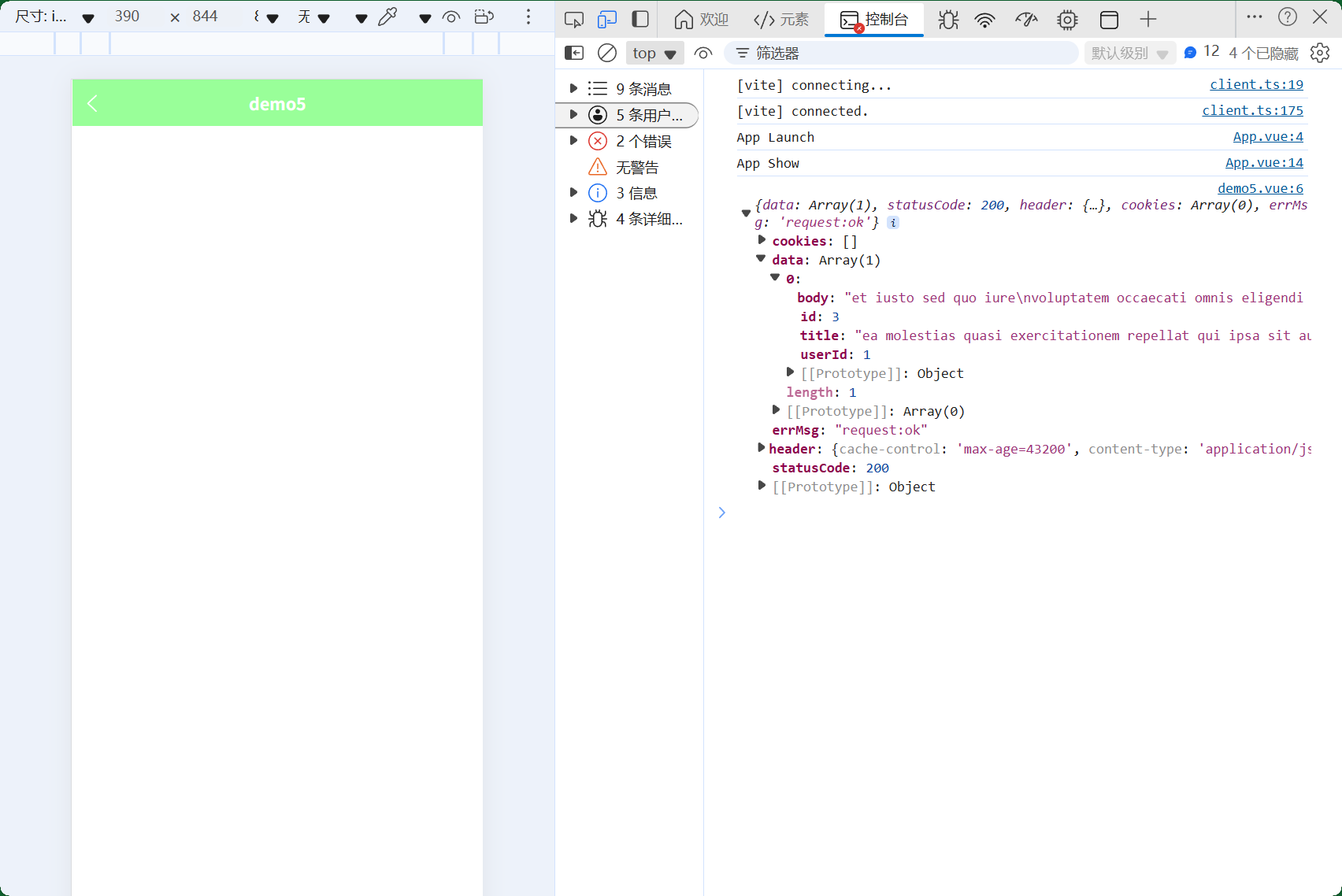Image resolution: width=1342 pixels, height=896 pixels.
Task: Create a live expression with the eye icon
Action: coord(703,53)
